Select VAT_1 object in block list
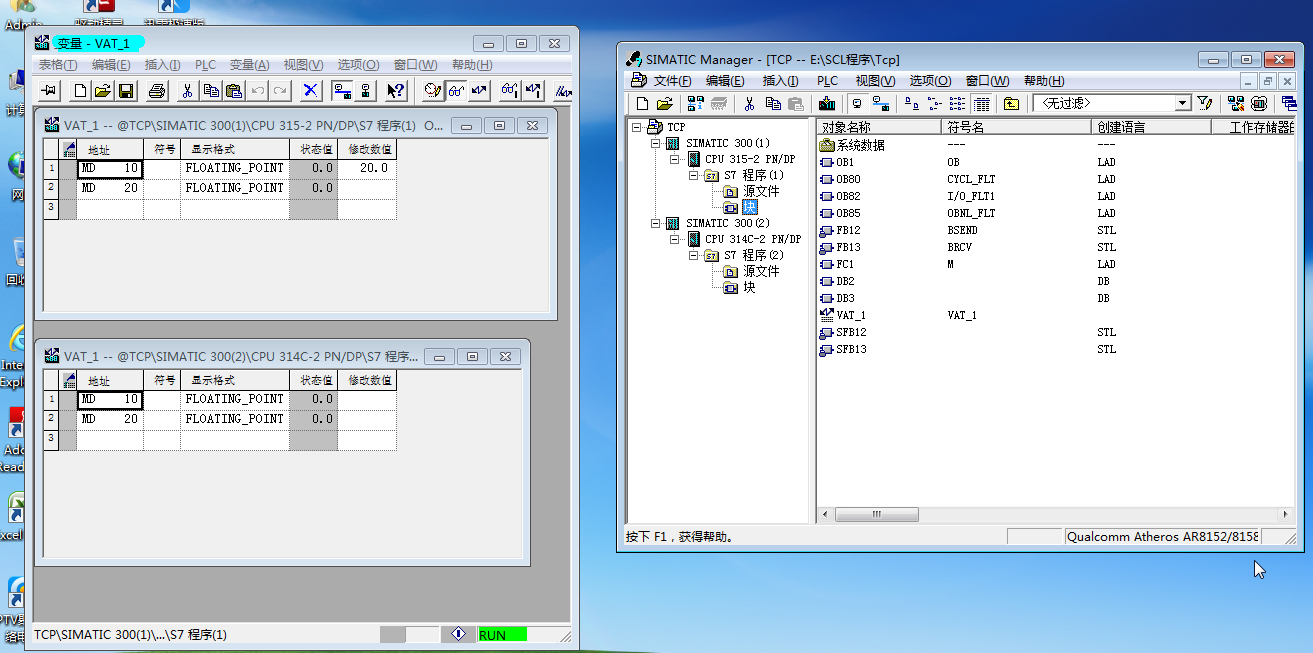1313x653 pixels. (841, 315)
